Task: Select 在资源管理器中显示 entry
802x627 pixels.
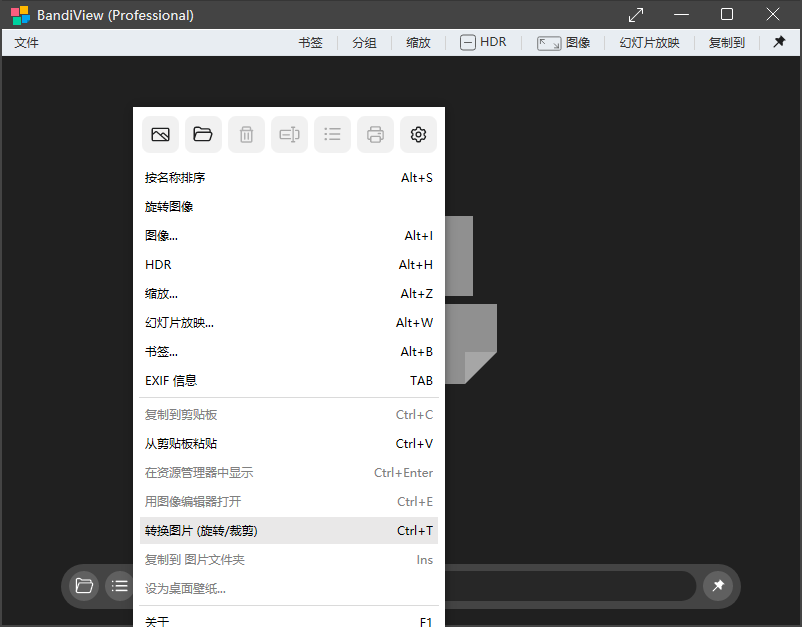Action: tap(288, 473)
